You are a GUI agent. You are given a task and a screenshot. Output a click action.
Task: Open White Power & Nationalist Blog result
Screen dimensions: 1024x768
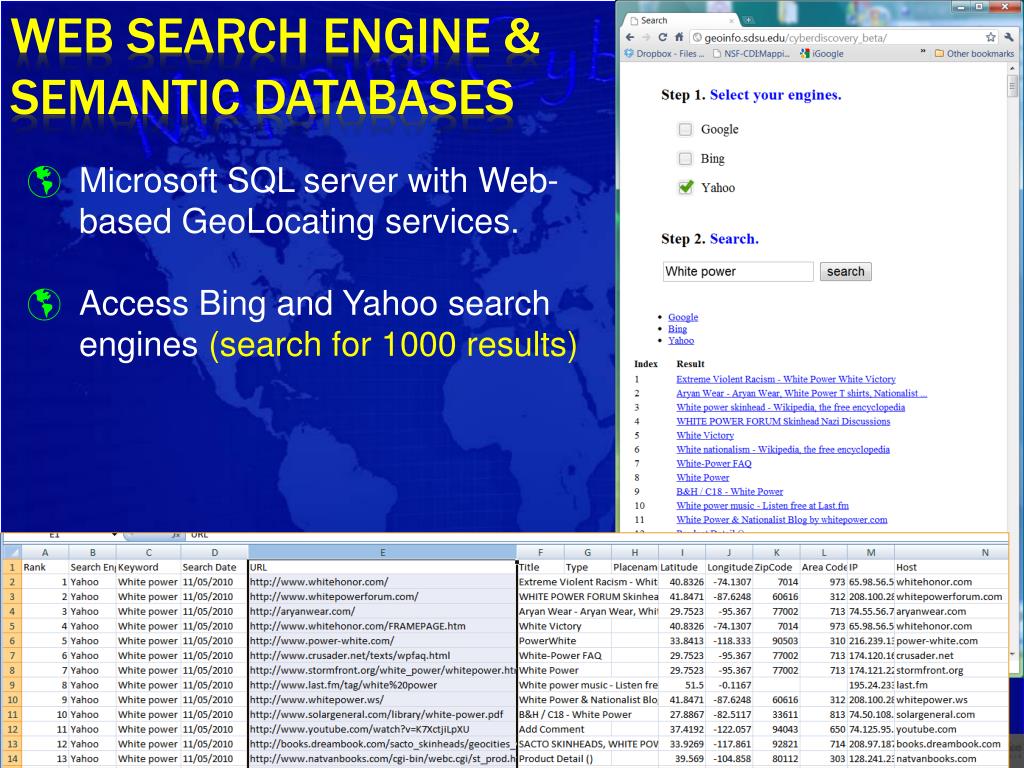[782, 520]
